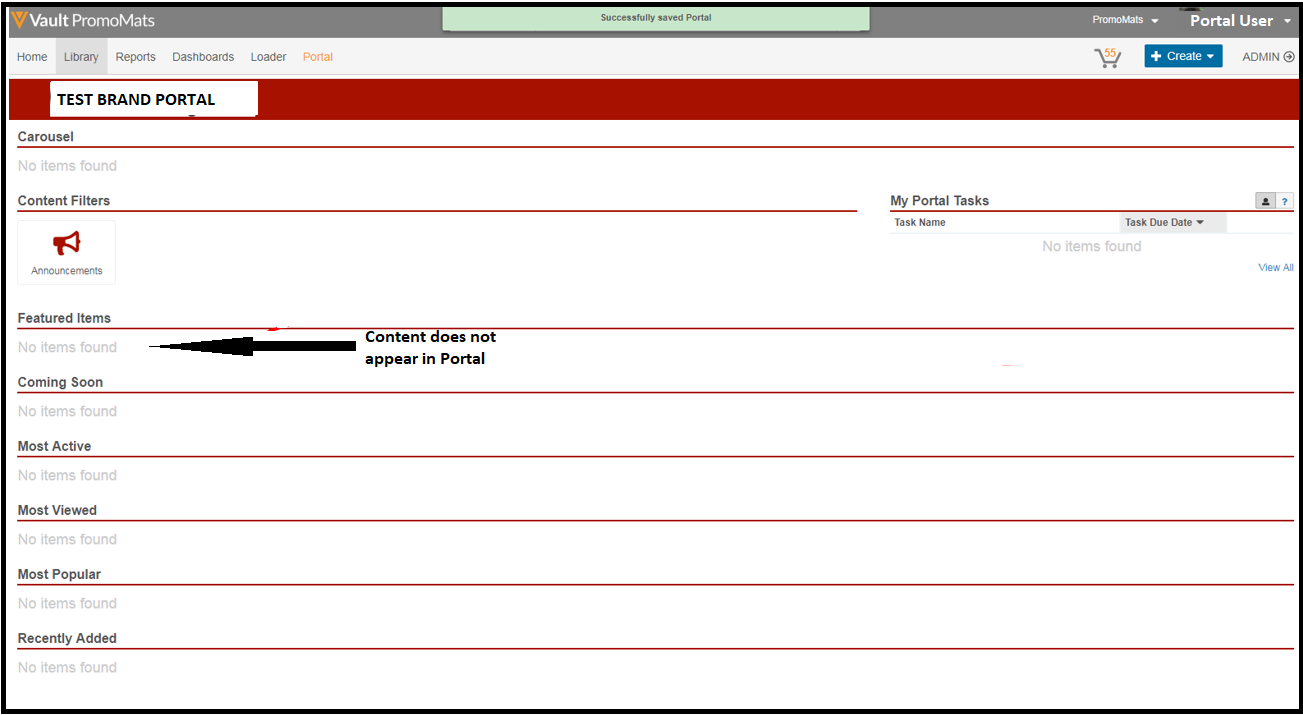
Task: Open the shopping cart with 55 items
Action: coord(1107,58)
